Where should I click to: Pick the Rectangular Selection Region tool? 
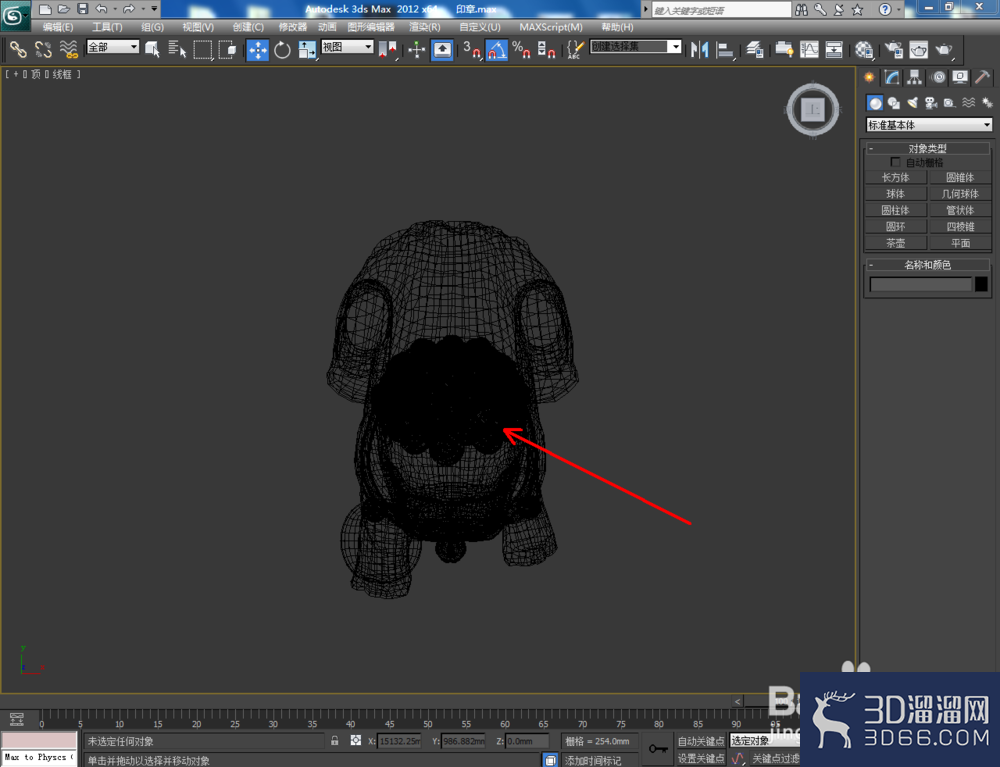(203, 49)
